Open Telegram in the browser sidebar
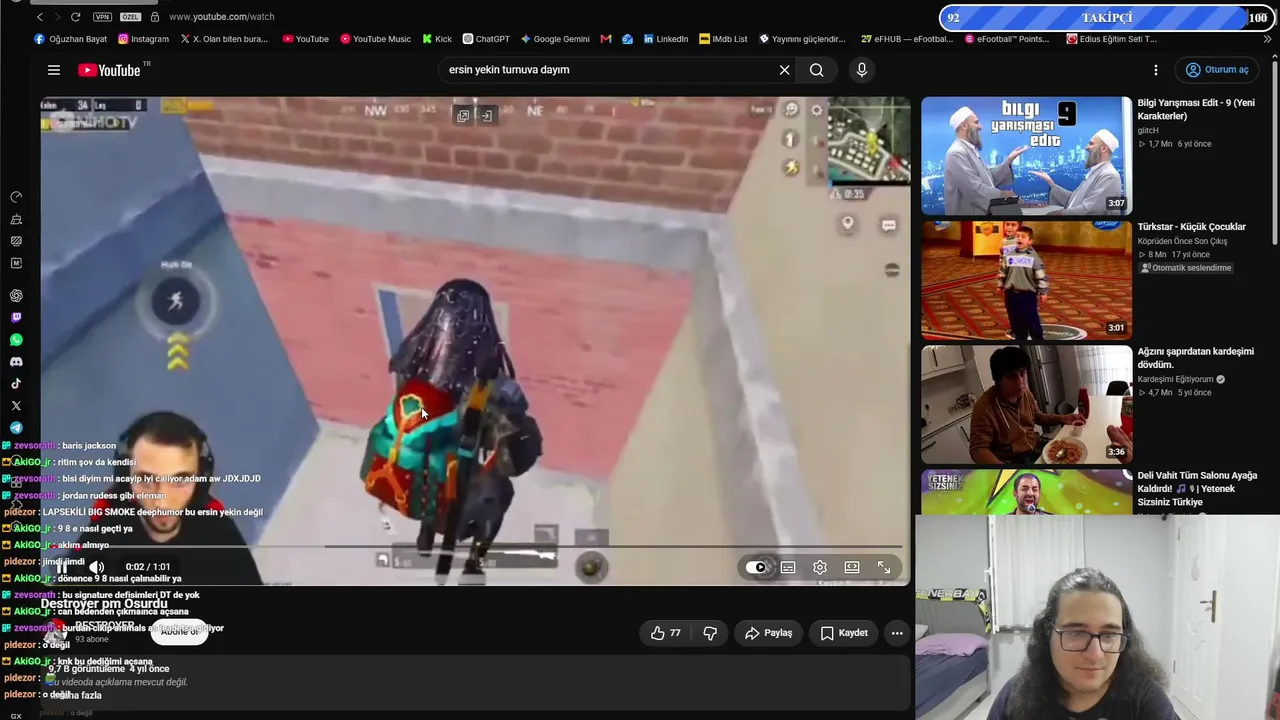Screen dimensions: 1280x720 (16, 428)
